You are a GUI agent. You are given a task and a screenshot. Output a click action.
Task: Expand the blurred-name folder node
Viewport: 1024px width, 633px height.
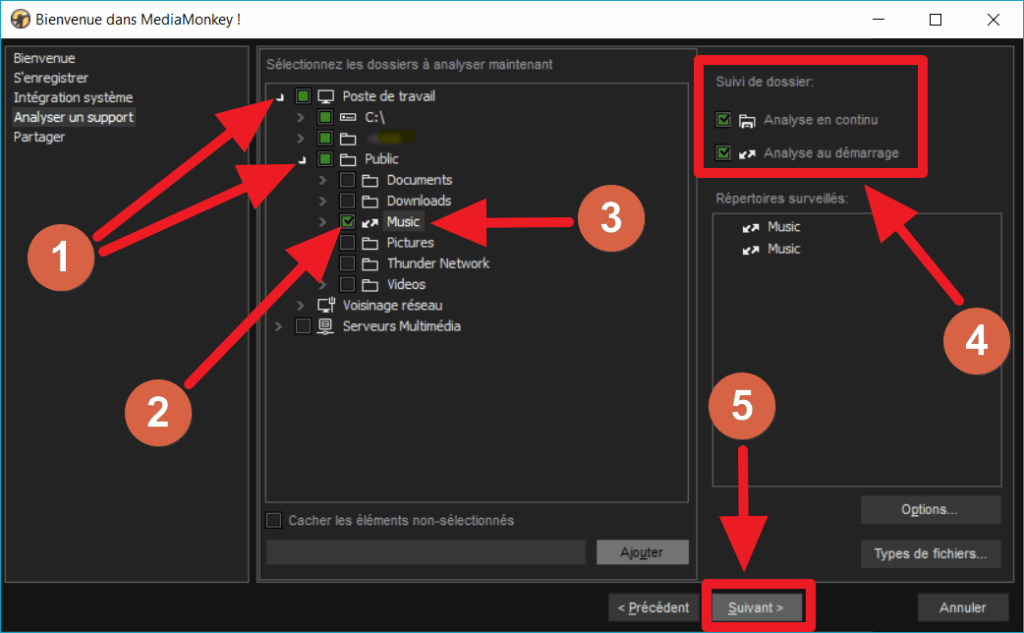(300, 138)
